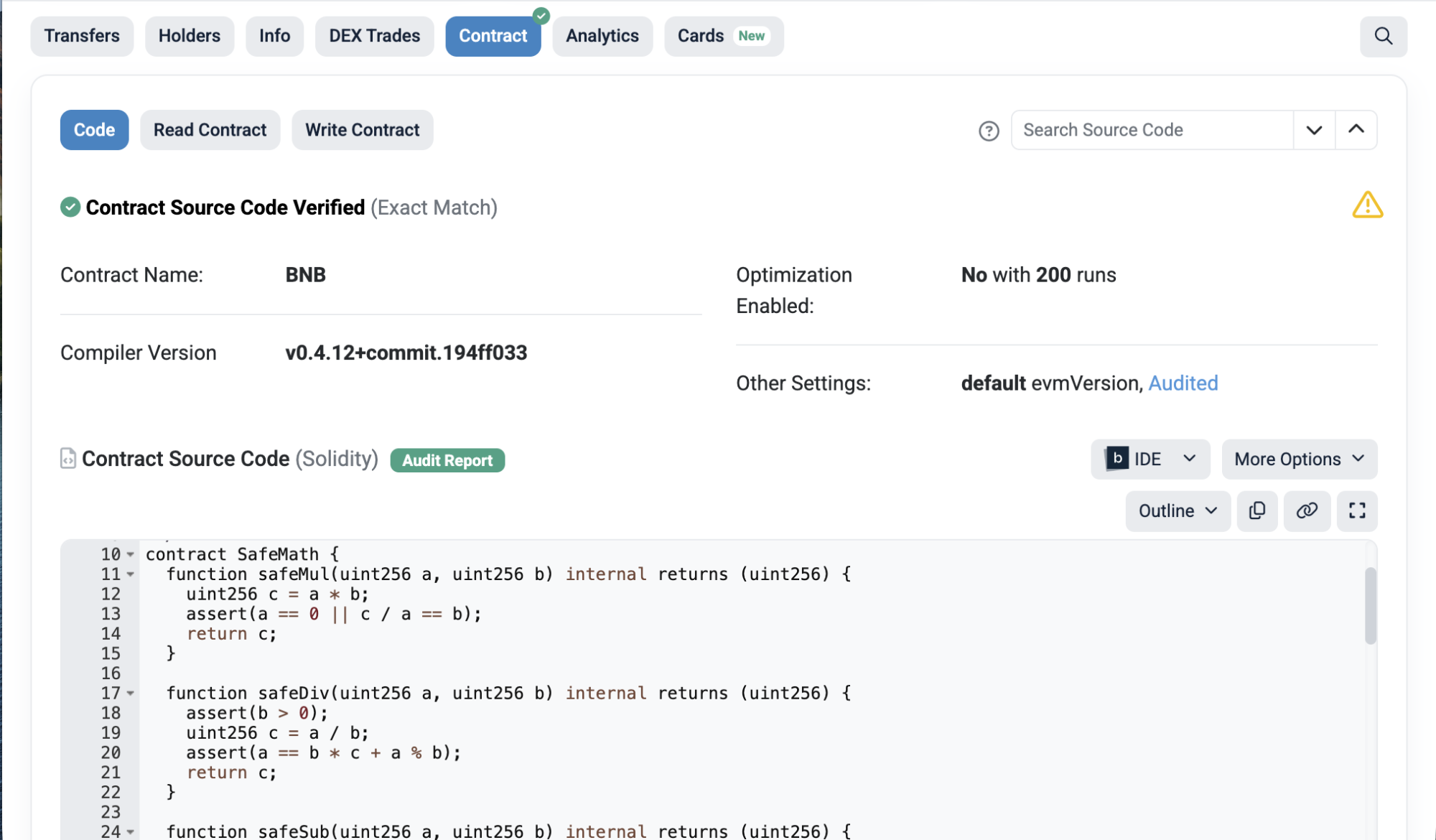The height and width of the screenshot is (840, 1436).
Task: Toggle fullscreen code view
Action: coord(1356,510)
